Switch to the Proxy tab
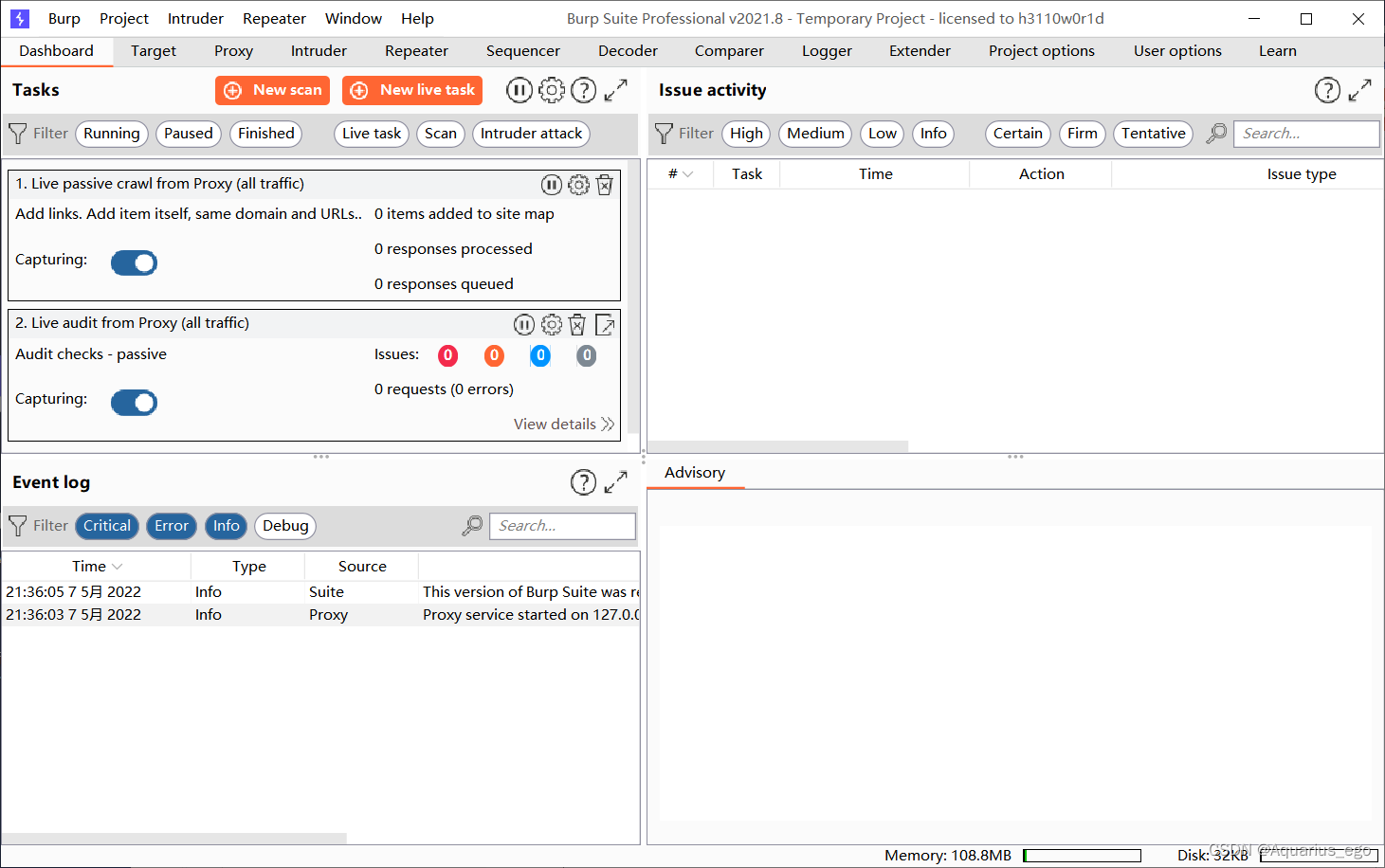The height and width of the screenshot is (868, 1385). 233,51
